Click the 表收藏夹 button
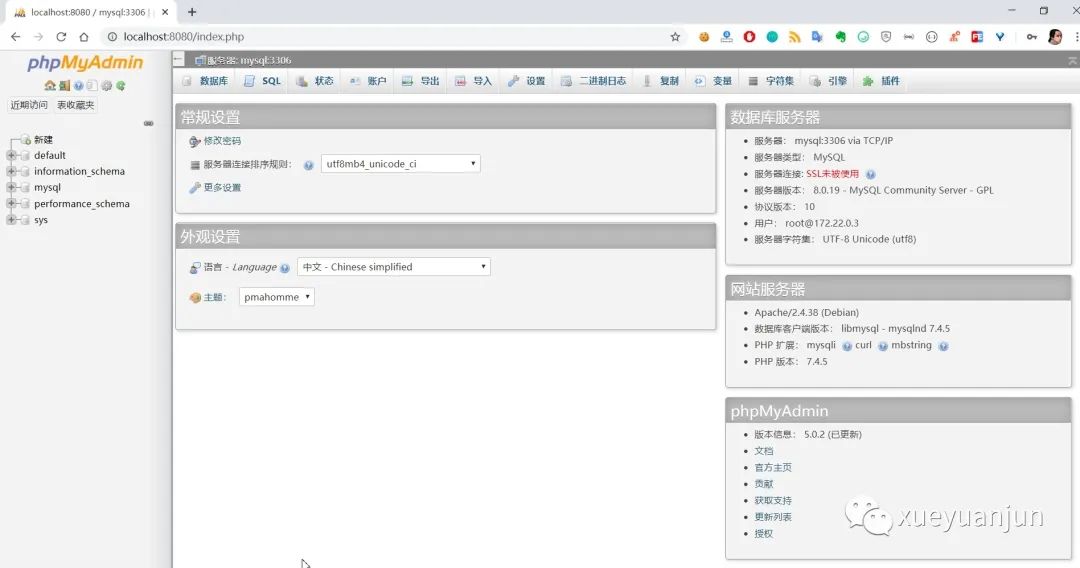Screen dimensions: 1080x568 pos(76,105)
